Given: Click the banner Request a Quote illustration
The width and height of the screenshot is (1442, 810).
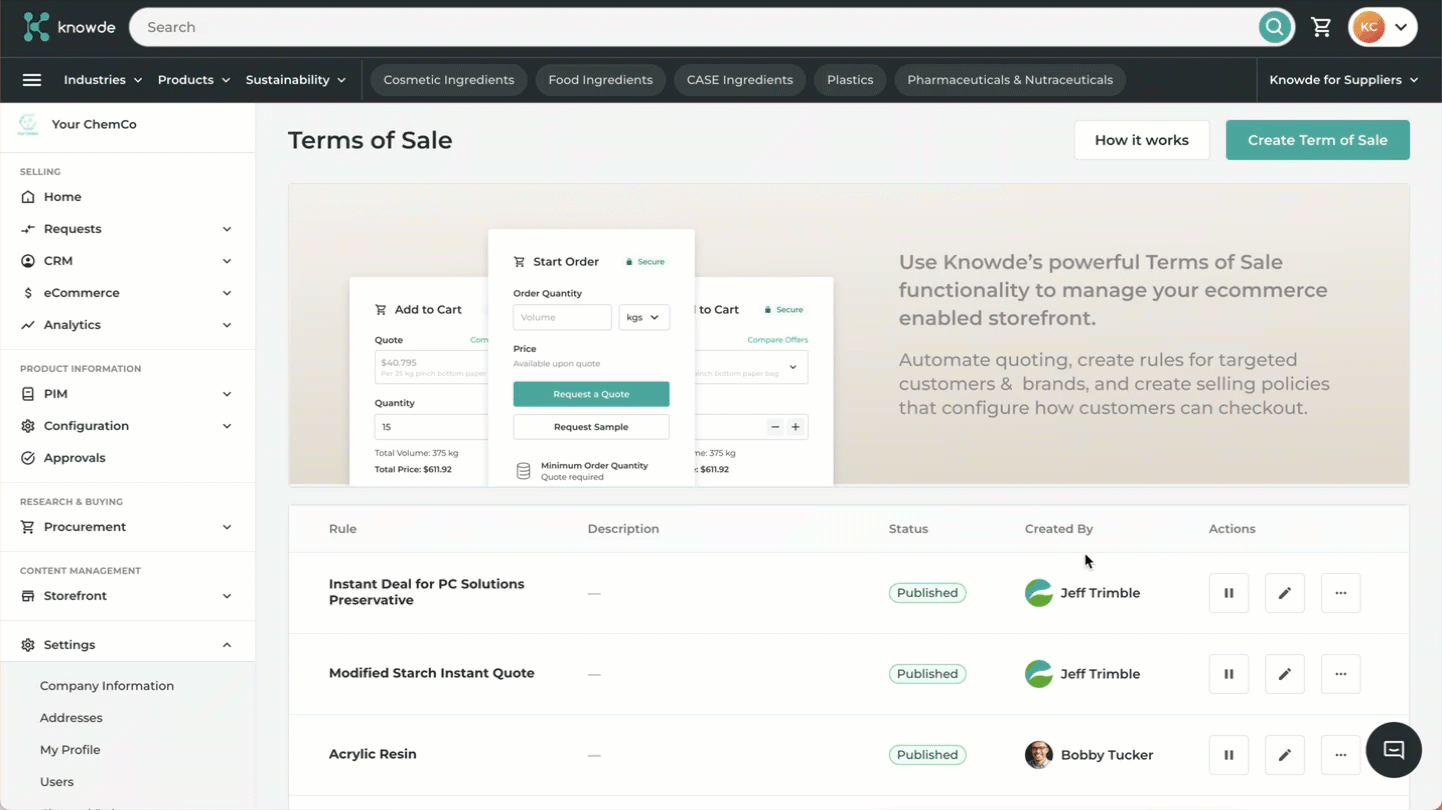Looking at the screenshot, I should click(591, 394).
